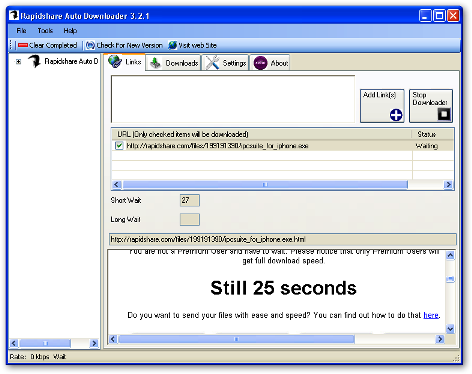Click the empty Long Wait field

tap(190, 219)
